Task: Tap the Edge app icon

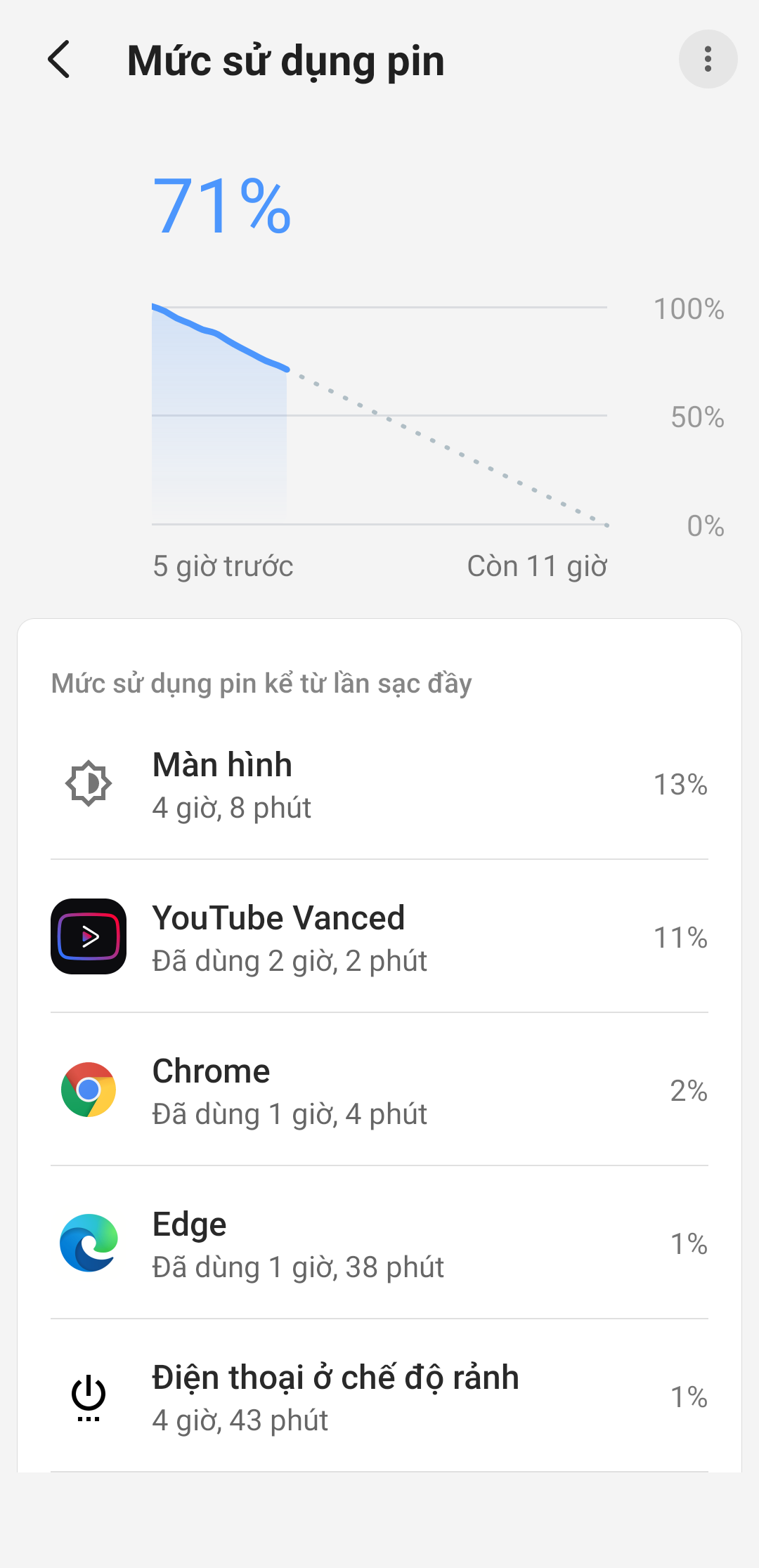Action: (x=89, y=1243)
